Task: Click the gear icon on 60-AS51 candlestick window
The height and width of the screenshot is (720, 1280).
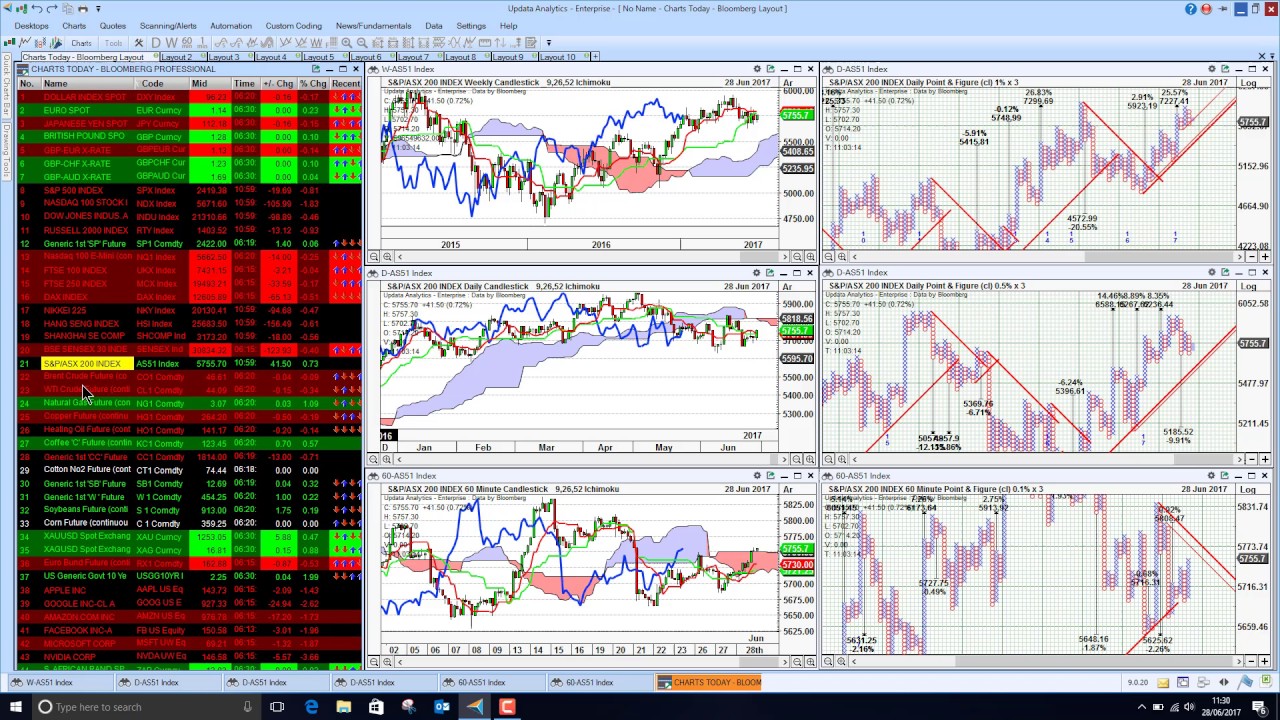Action: tap(757, 475)
